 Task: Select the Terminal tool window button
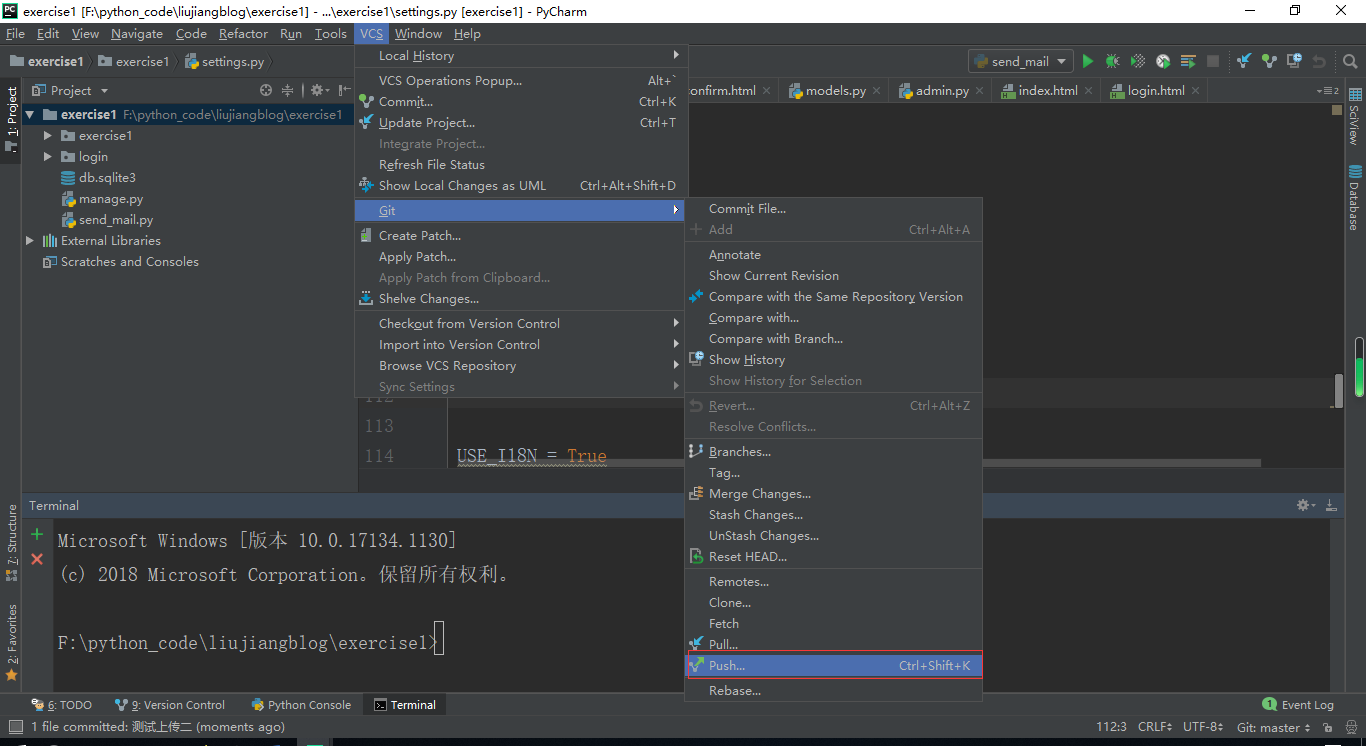pyautogui.click(x=405, y=705)
